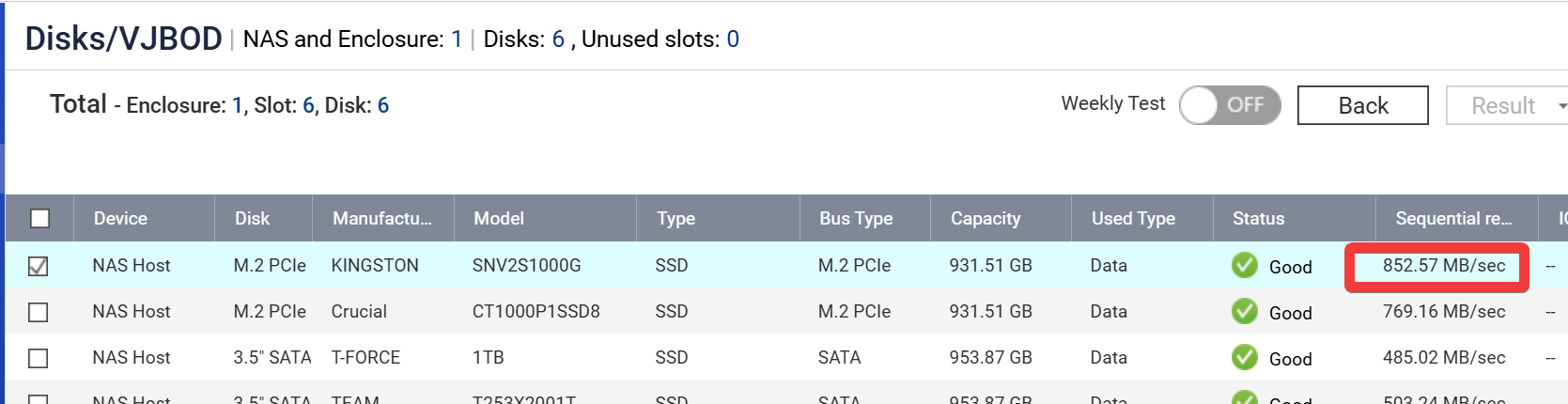Uncheck the KINGSTON disk row checkbox

[x=39, y=267]
